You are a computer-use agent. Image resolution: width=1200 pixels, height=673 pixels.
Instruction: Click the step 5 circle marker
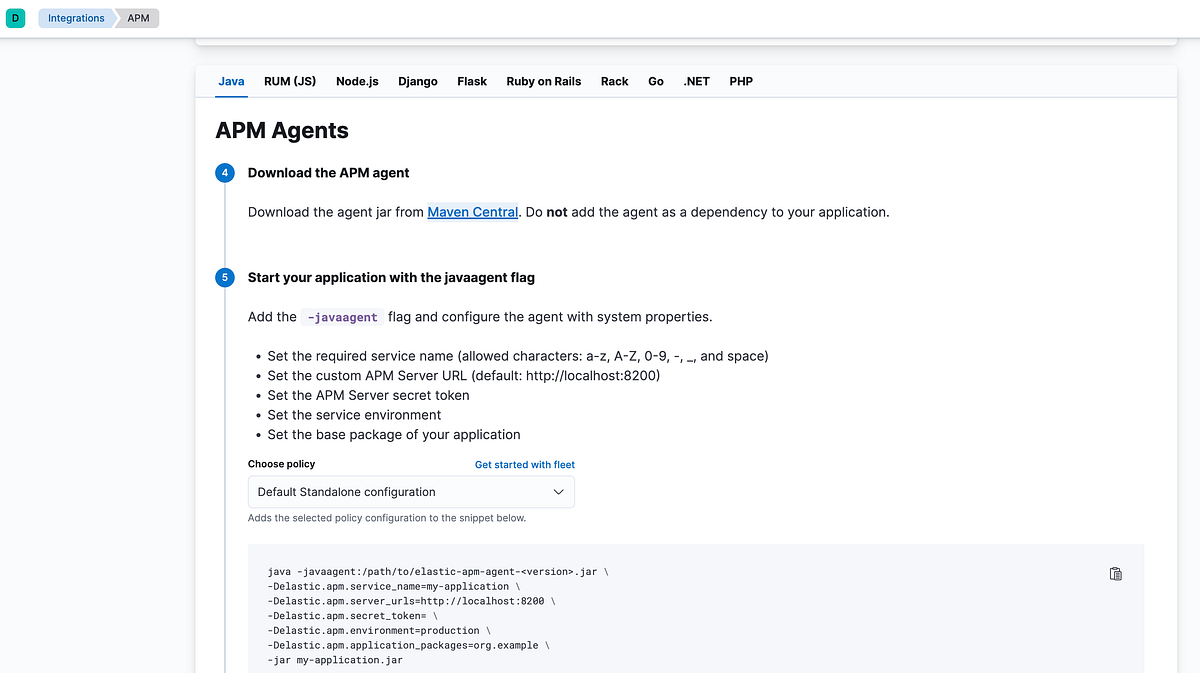[225, 277]
